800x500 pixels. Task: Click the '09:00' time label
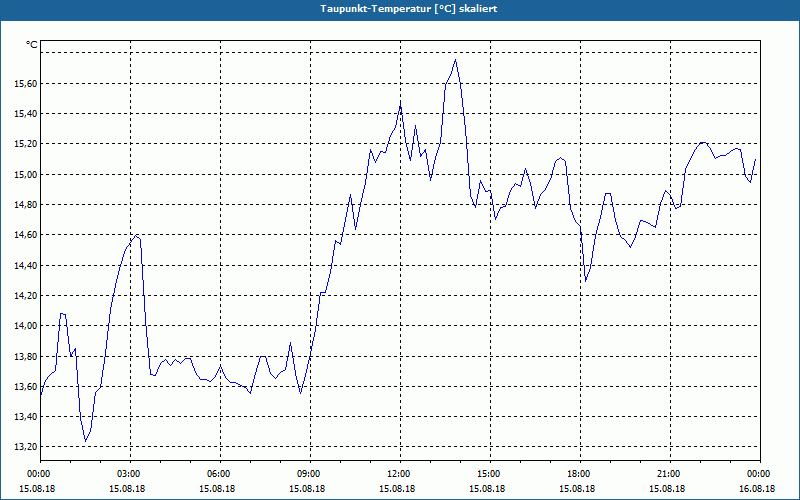coord(310,474)
